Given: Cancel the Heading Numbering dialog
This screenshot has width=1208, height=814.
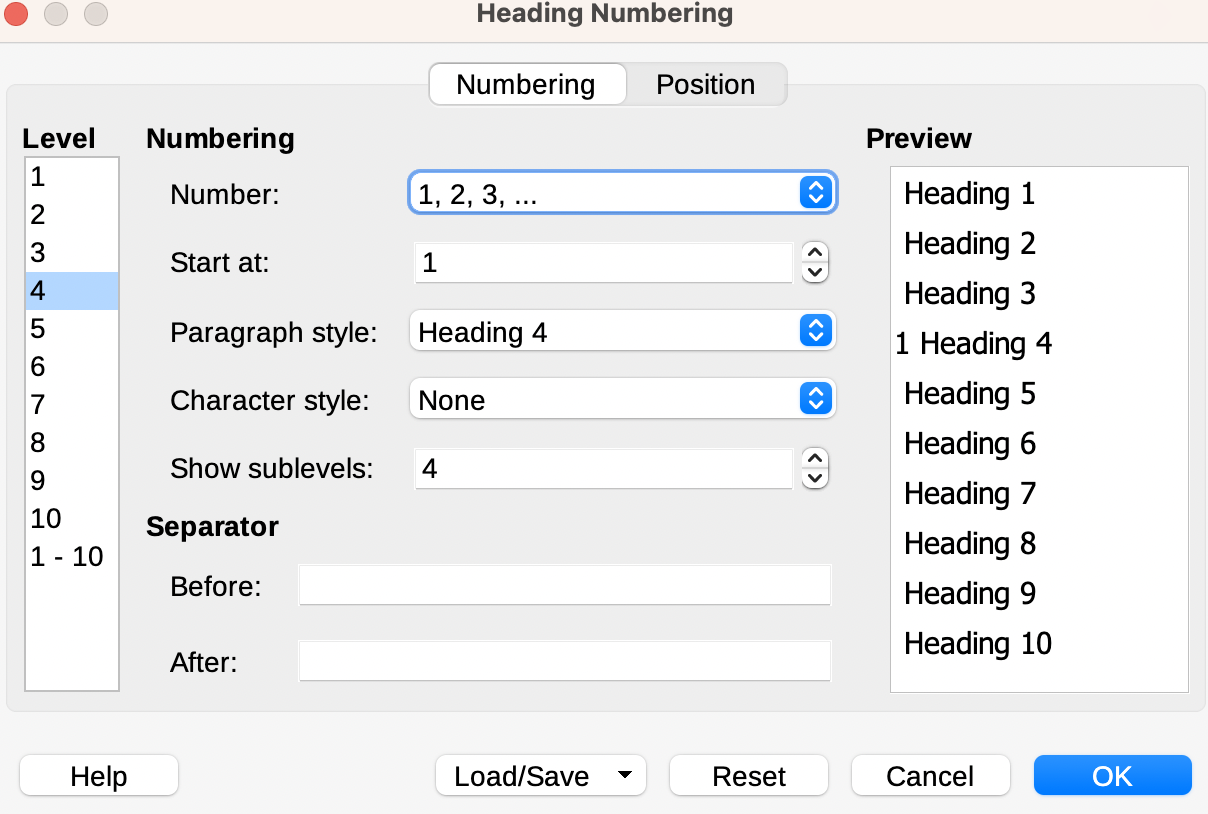Looking at the screenshot, I should tap(930, 776).
